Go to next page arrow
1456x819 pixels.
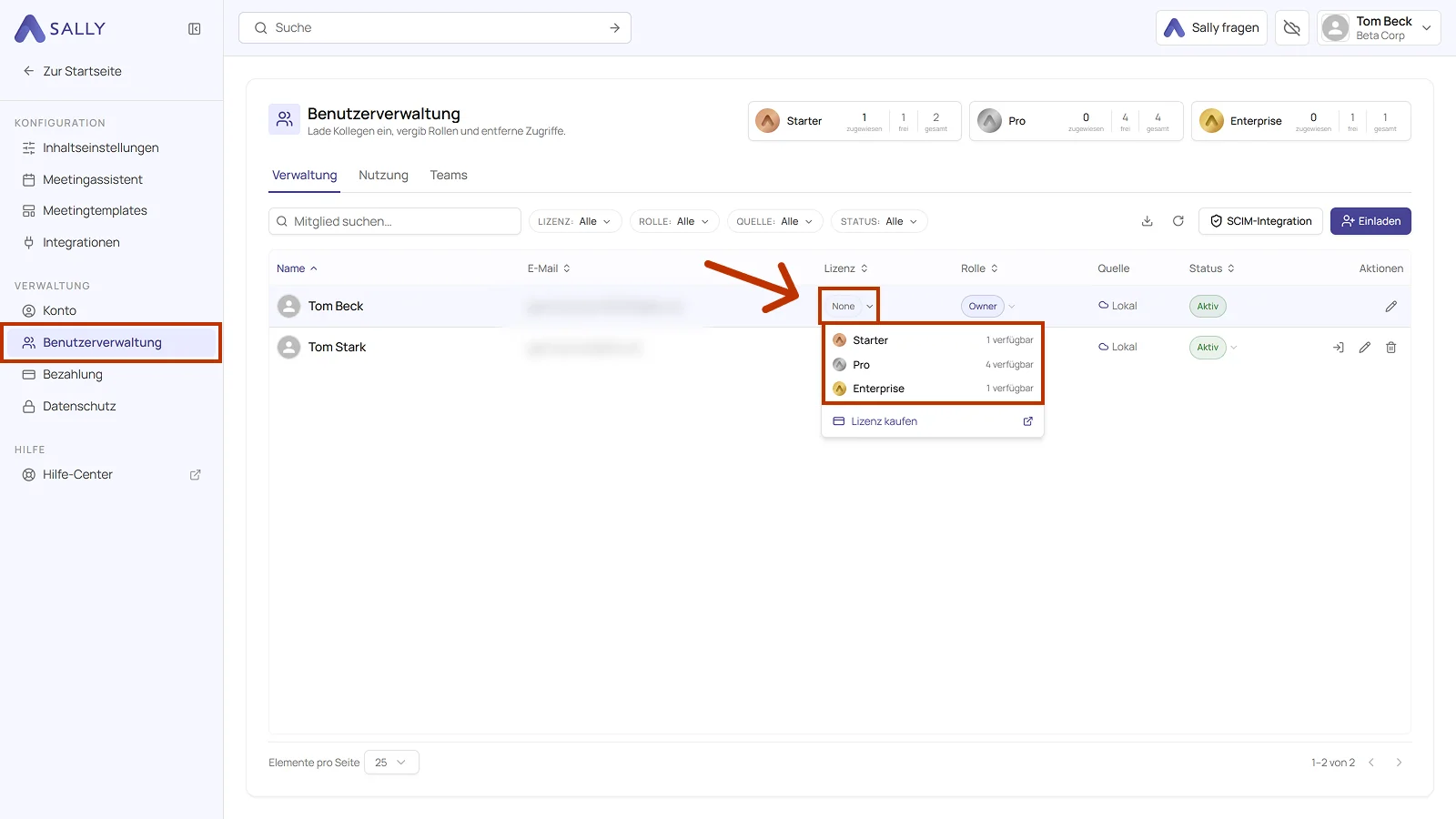pos(1399,763)
